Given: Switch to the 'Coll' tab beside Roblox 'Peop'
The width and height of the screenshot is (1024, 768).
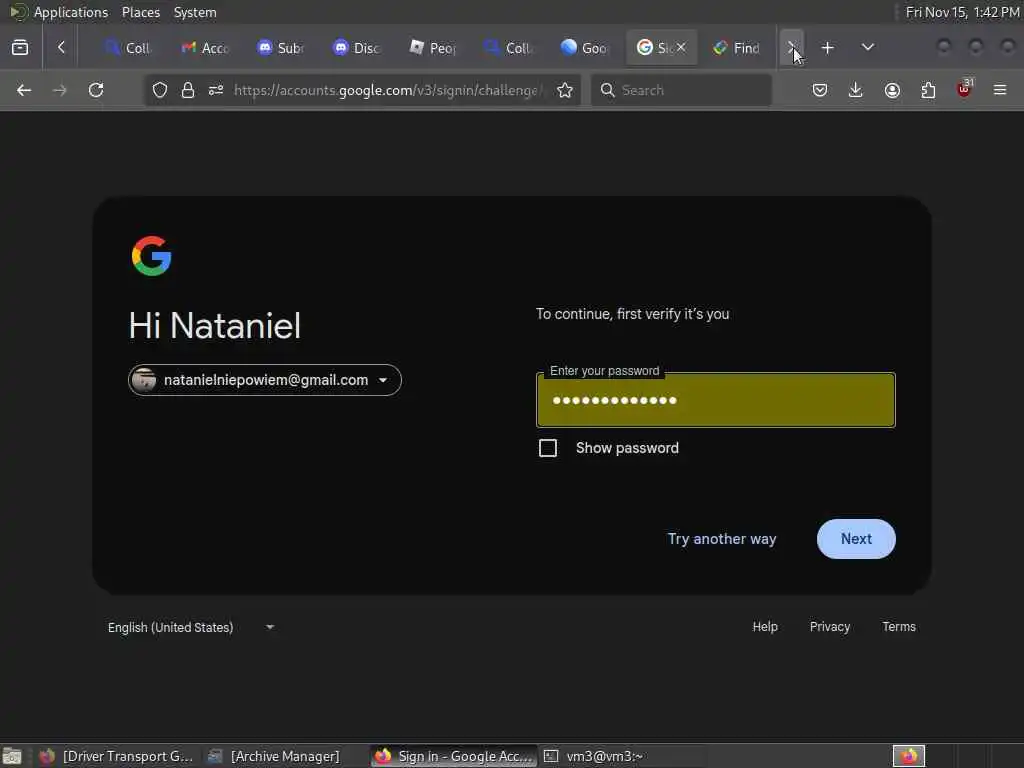Looking at the screenshot, I should pyautogui.click(x=509, y=48).
